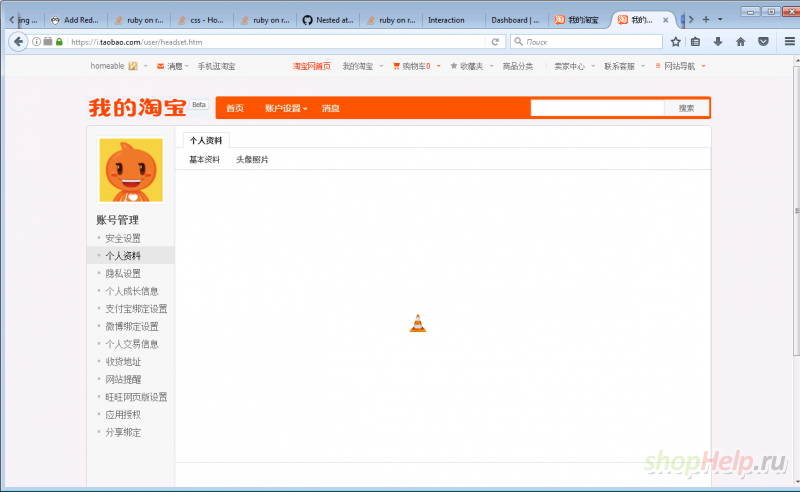Open the 账户设置 dropdown in orange bar
This screenshot has height=492, width=800.
point(286,108)
